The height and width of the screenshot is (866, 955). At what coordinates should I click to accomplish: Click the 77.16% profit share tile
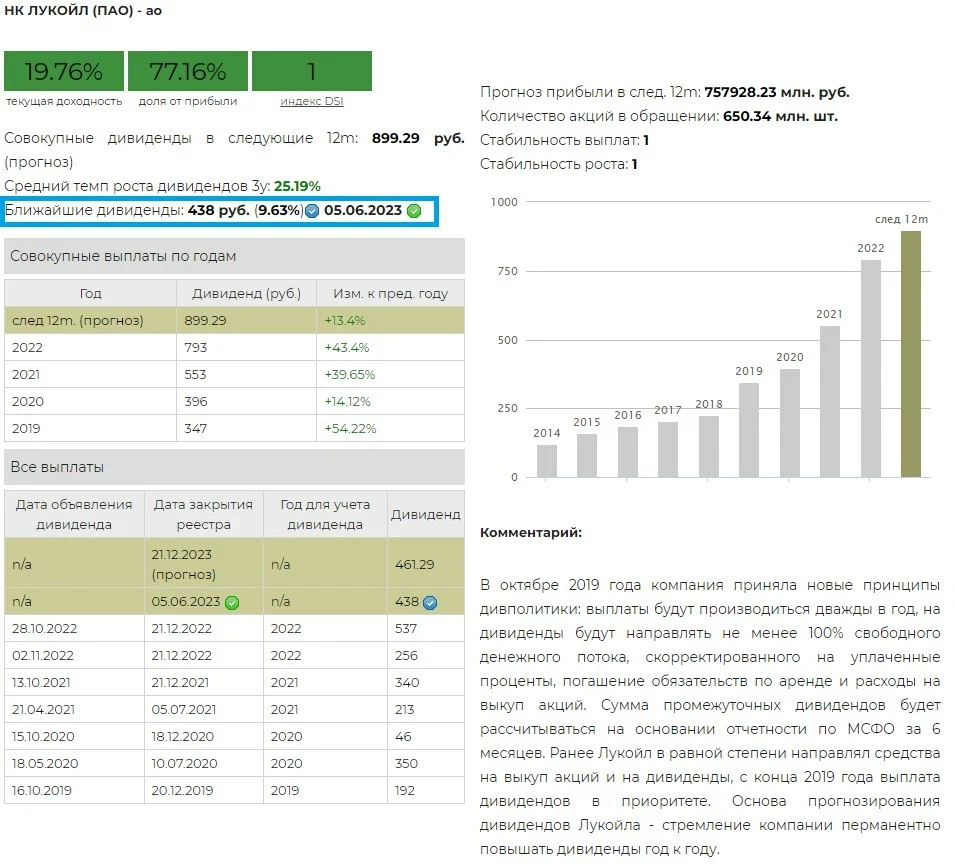point(188,72)
